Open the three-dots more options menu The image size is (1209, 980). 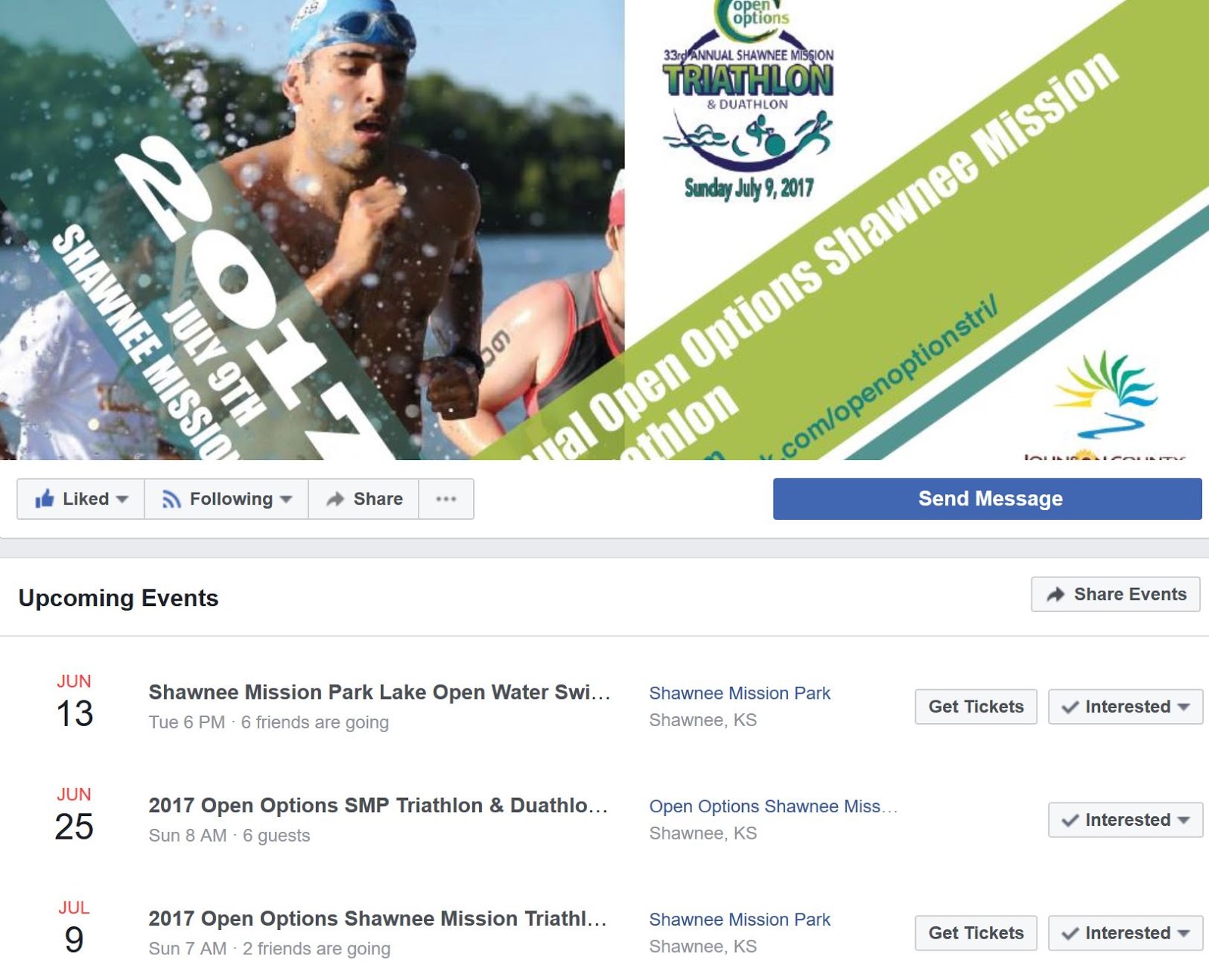pyautogui.click(x=446, y=499)
